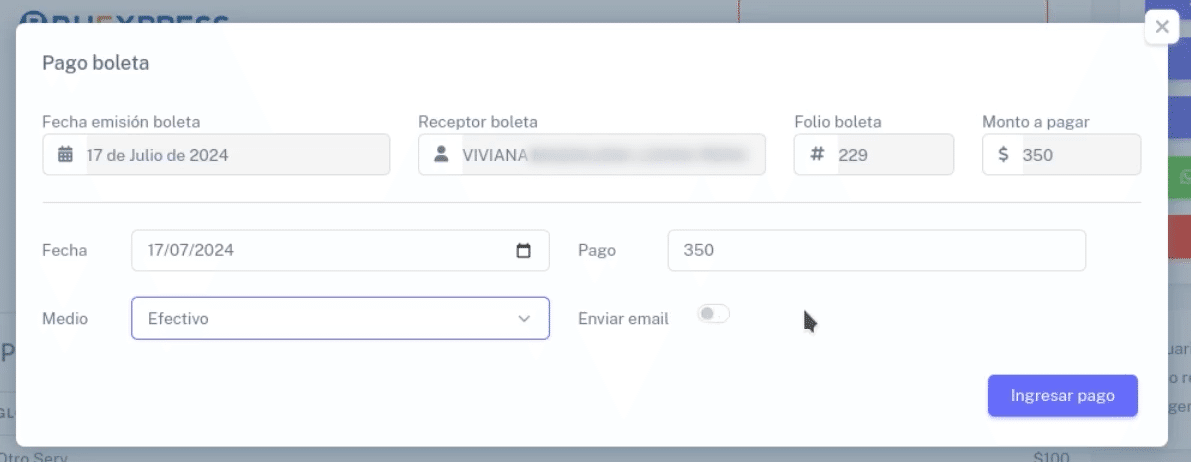Click the Monto a pagar label
The height and width of the screenshot is (462, 1191).
pyautogui.click(x=1036, y=122)
